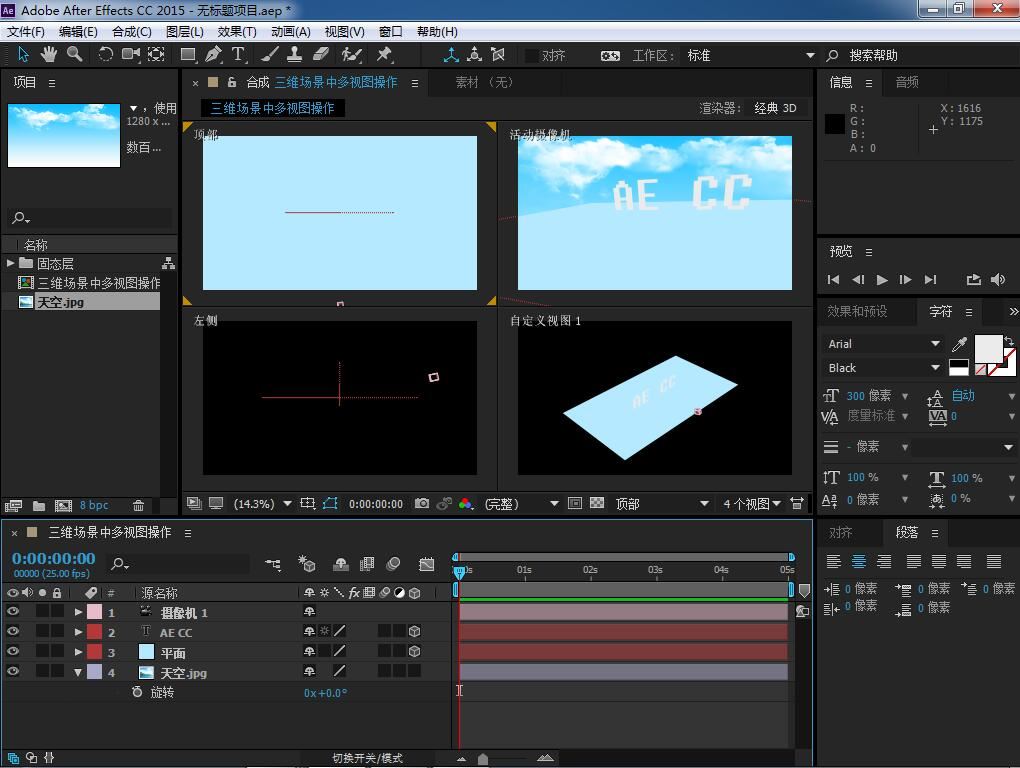This screenshot has width=1020, height=768.
Task: Open the 3D view 顶部 dropdown
Action: point(661,503)
